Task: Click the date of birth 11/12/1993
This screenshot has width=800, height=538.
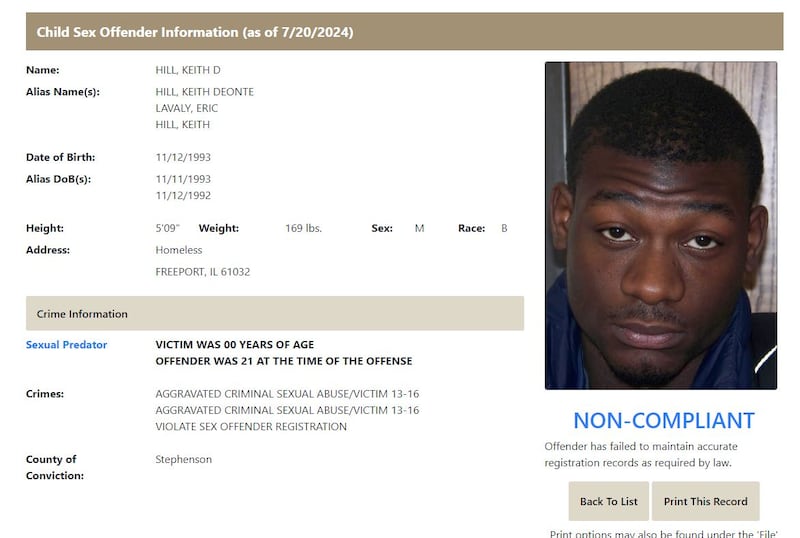Action: (x=183, y=157)
